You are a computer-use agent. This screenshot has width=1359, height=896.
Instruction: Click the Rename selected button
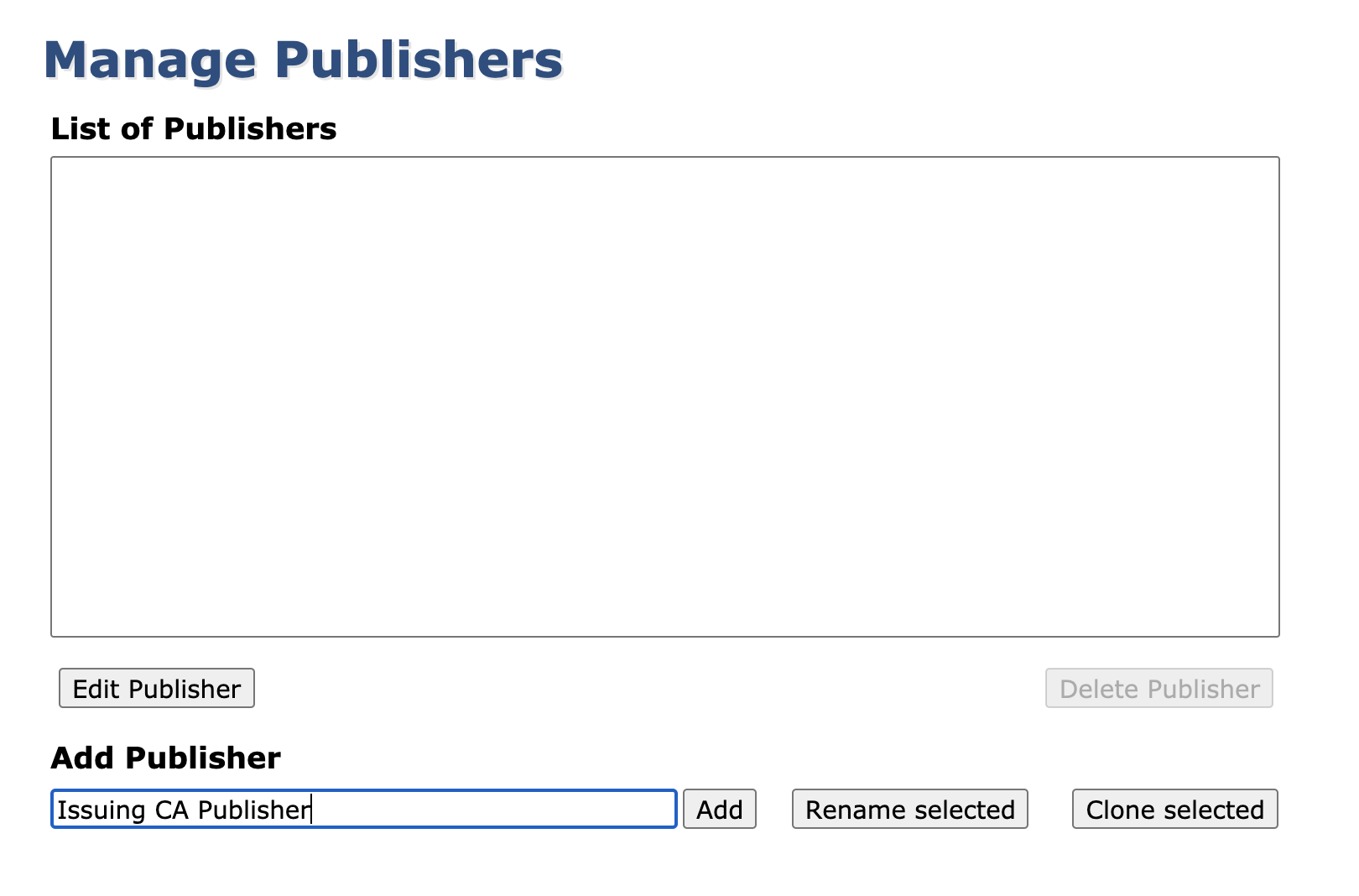click(x=910, y=810)
